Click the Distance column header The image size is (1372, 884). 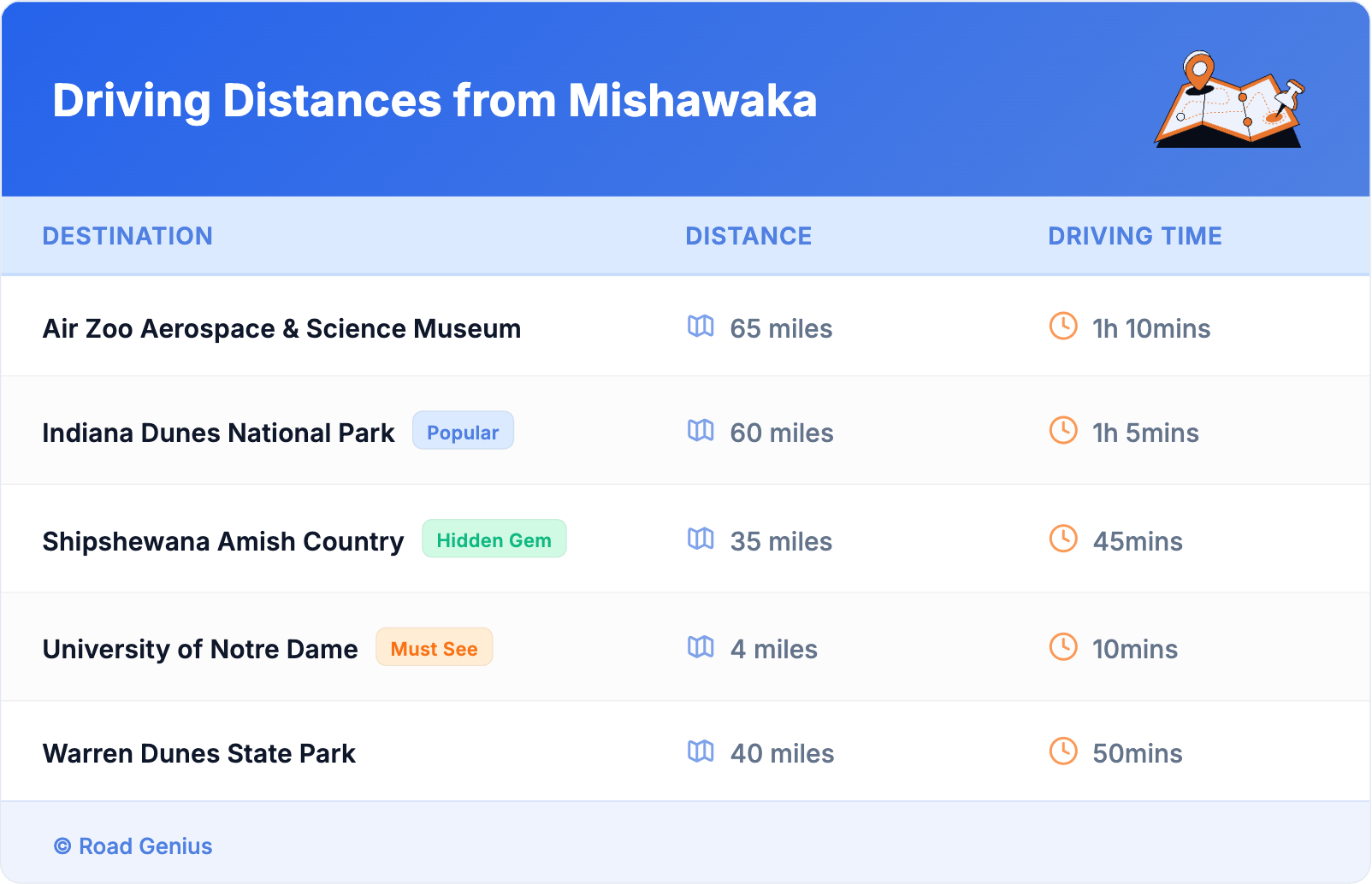tap(748, 236)
